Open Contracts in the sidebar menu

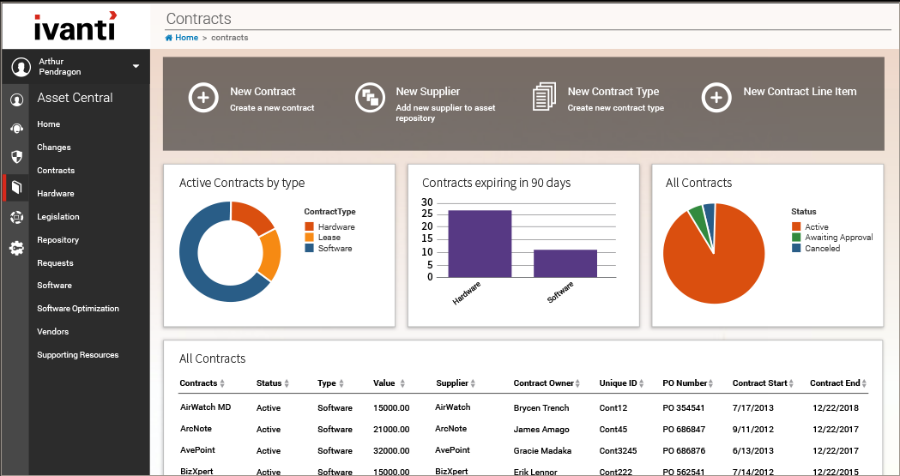(x=56, y=171)
